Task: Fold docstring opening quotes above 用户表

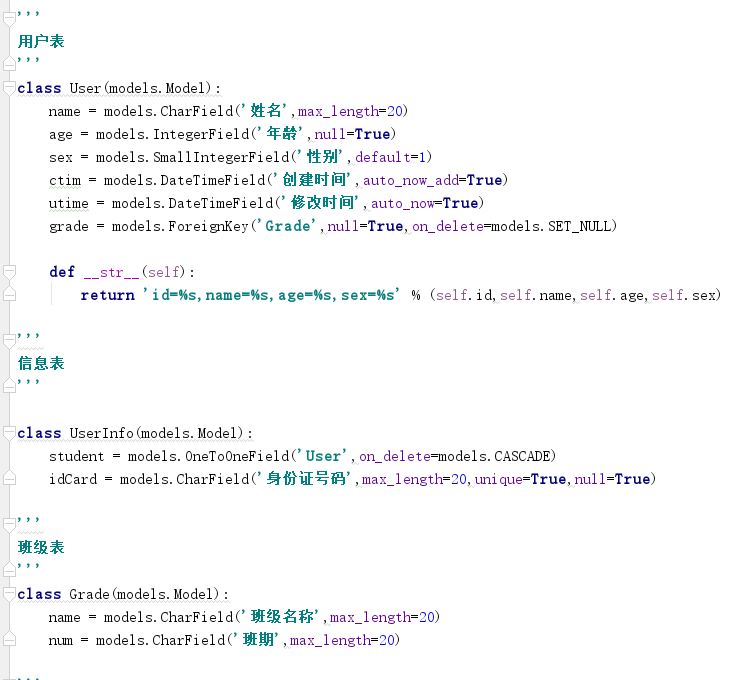Action: point(9,19)
